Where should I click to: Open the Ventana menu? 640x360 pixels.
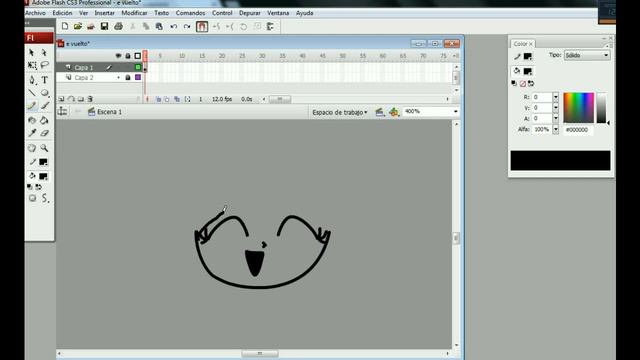[278, 13]
